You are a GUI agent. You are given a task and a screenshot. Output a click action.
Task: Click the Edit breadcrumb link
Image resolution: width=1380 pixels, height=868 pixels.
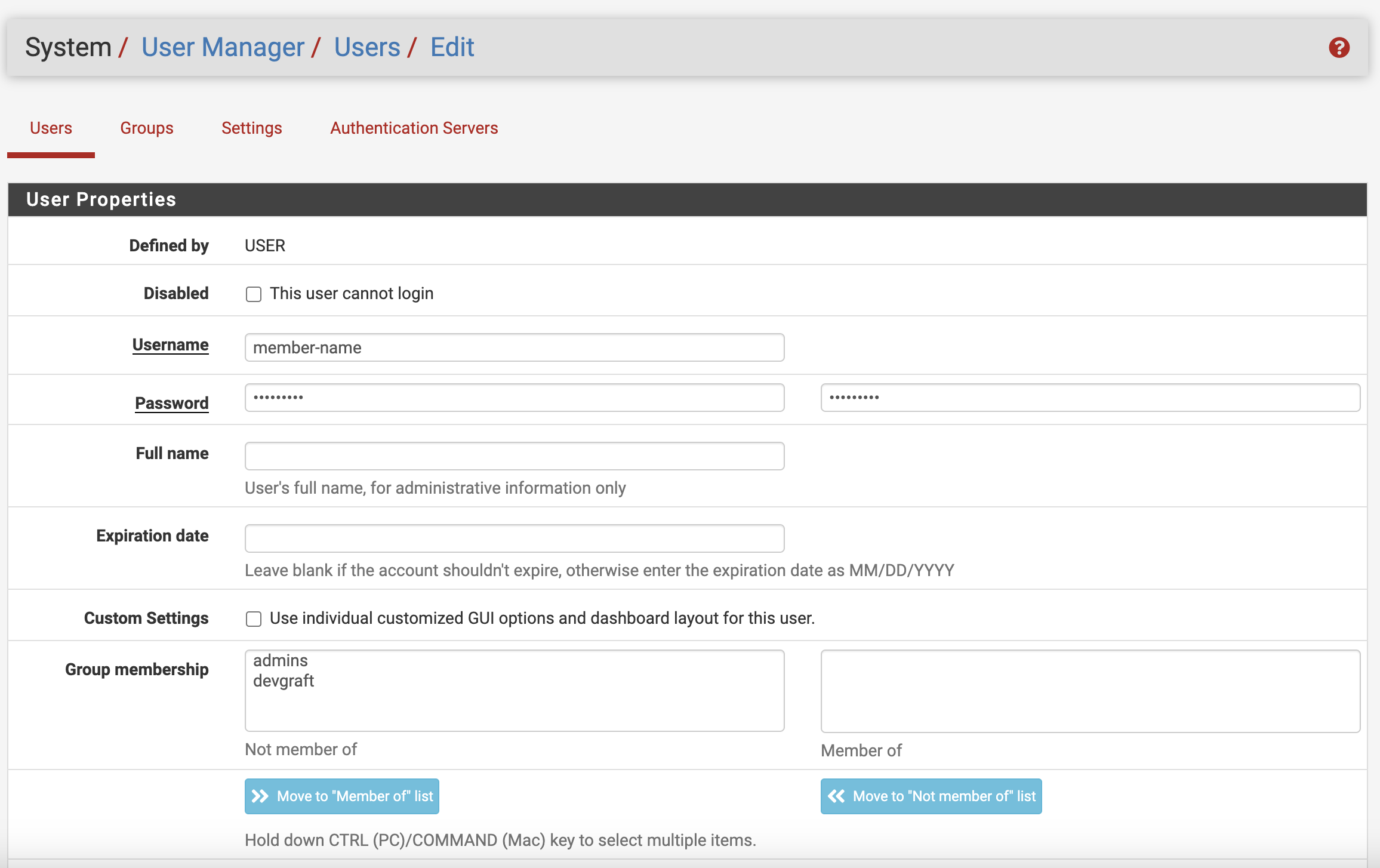[452, 47]
